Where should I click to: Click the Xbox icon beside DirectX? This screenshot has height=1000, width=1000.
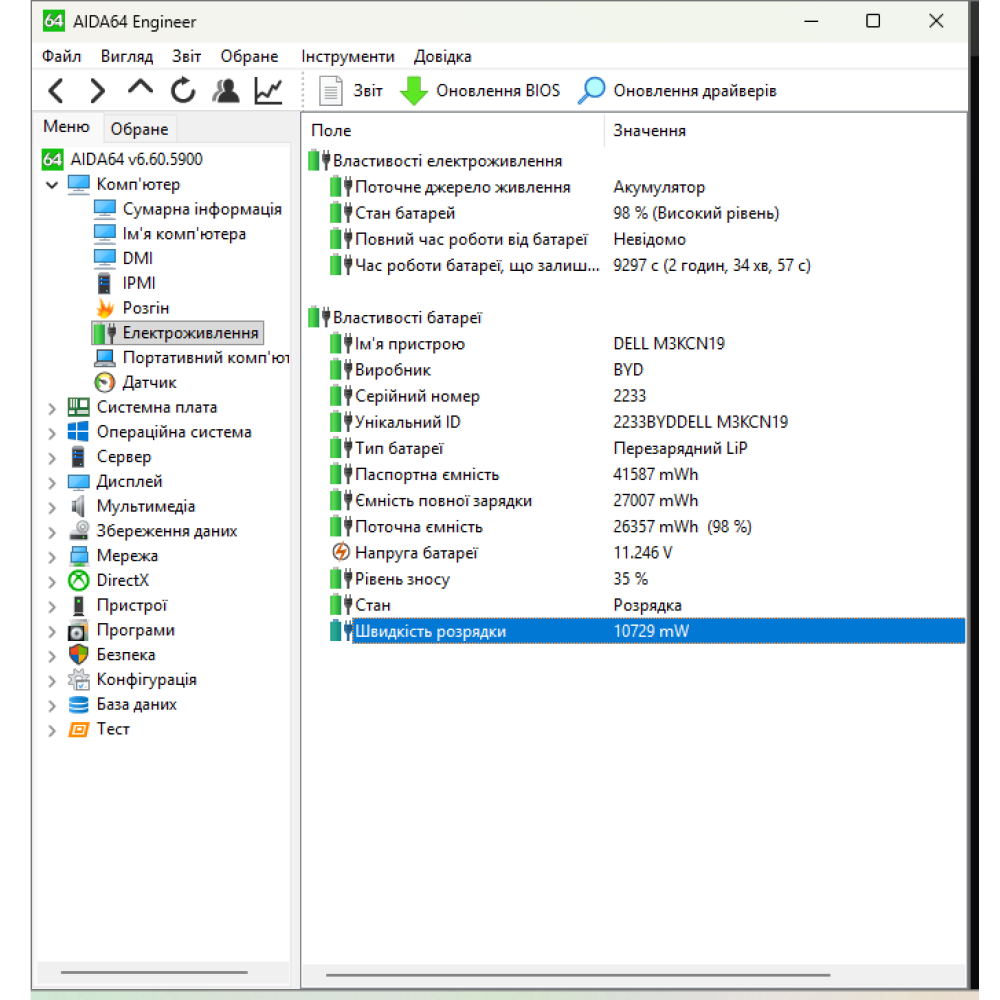78,580
